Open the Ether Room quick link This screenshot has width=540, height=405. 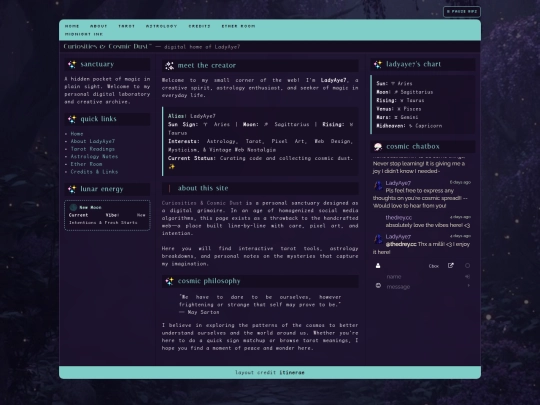tap(86, 164)
